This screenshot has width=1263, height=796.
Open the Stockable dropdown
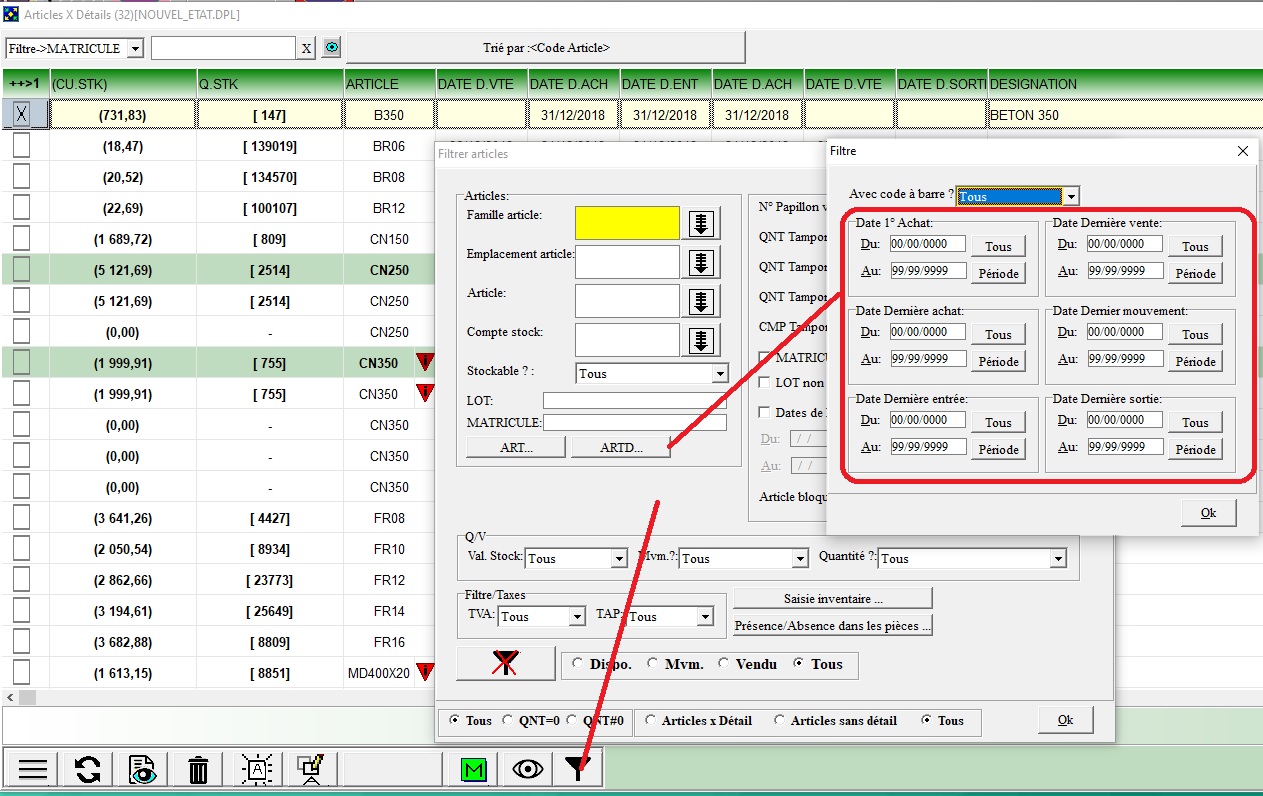pyautogui.click(x=719, y=373)
